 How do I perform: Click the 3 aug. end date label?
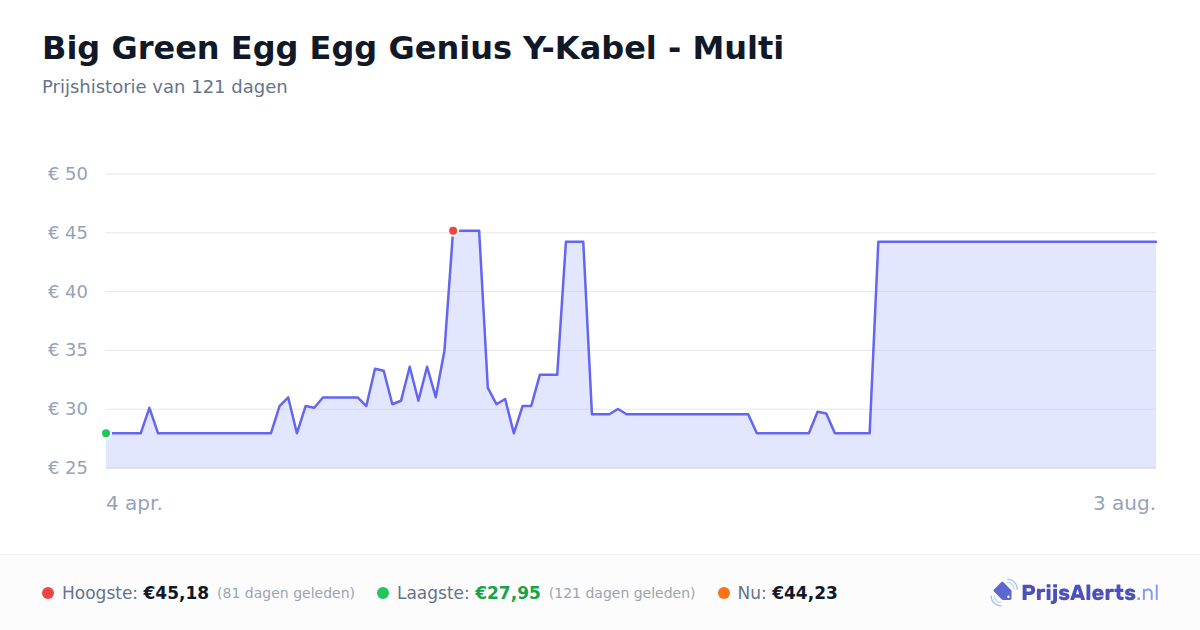tap(1124, 503)
